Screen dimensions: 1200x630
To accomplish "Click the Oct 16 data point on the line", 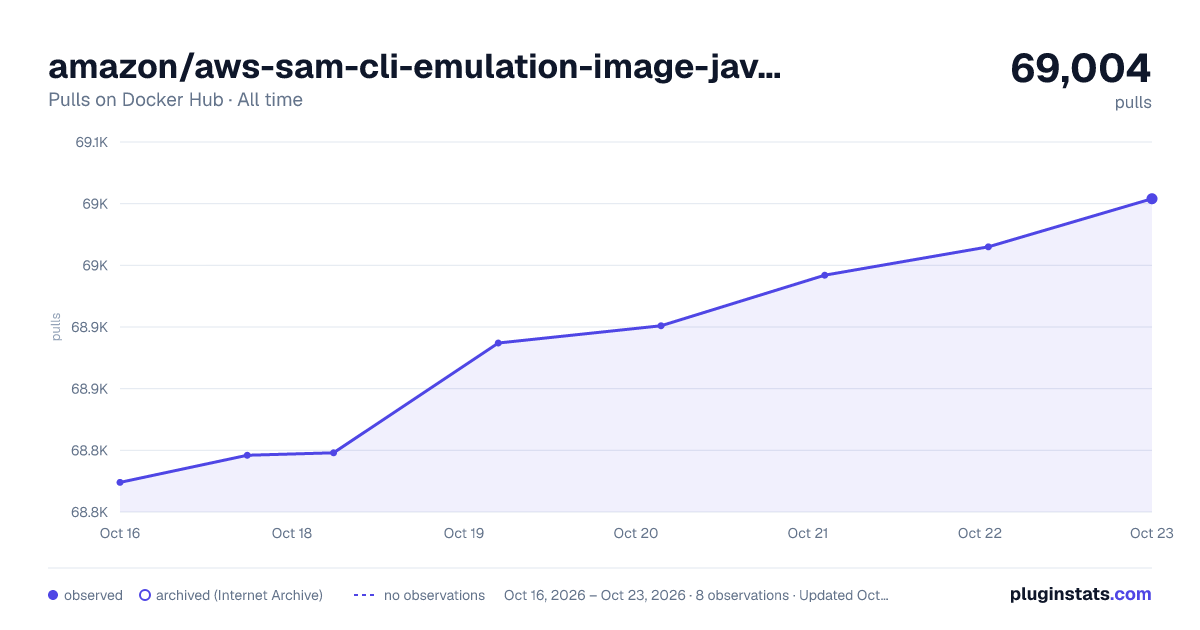I will coord(120,482).
